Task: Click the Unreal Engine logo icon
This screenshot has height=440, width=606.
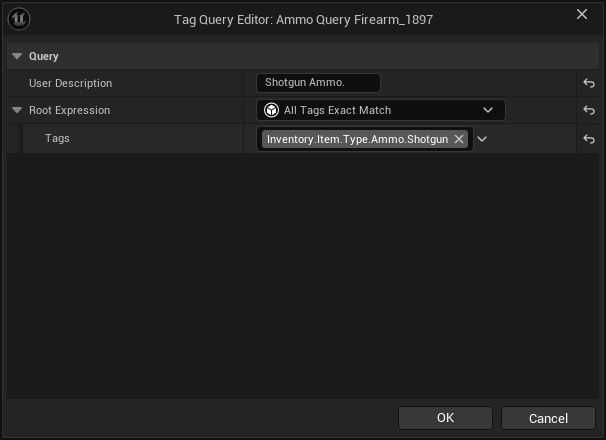Action: tap(19, 19)
